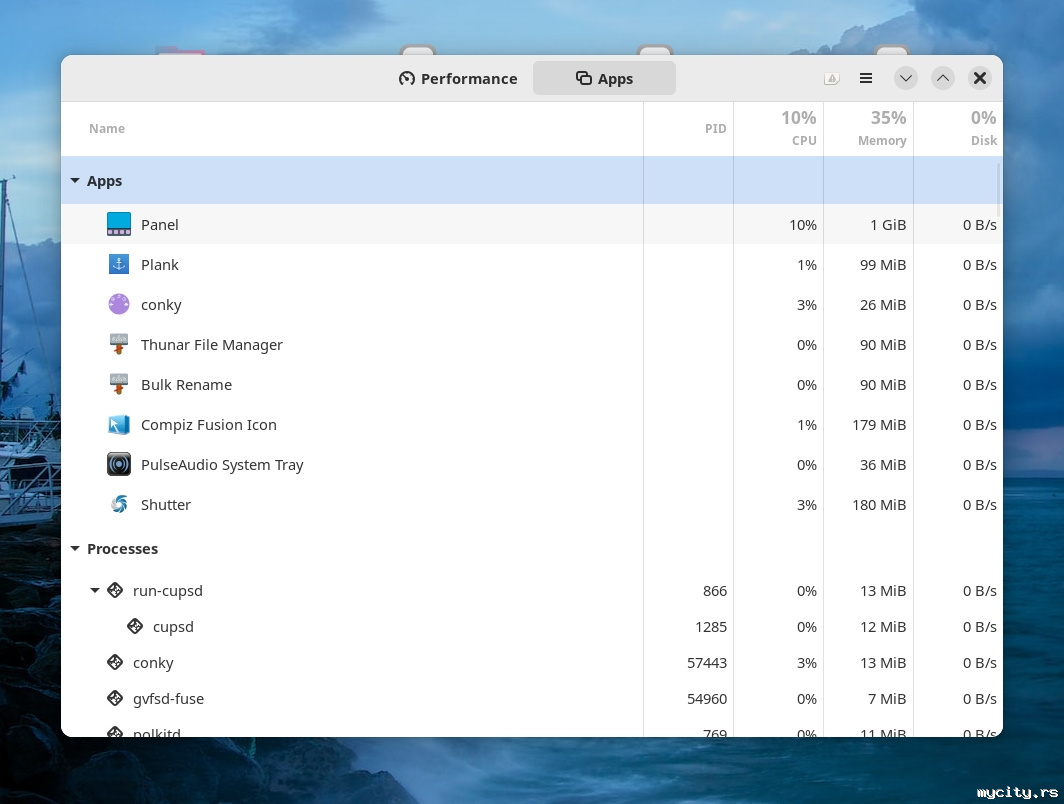This screenshot has width=1064, height=804.
Task: Click the warning indicator icon in header
Action: tap(832, 79)
